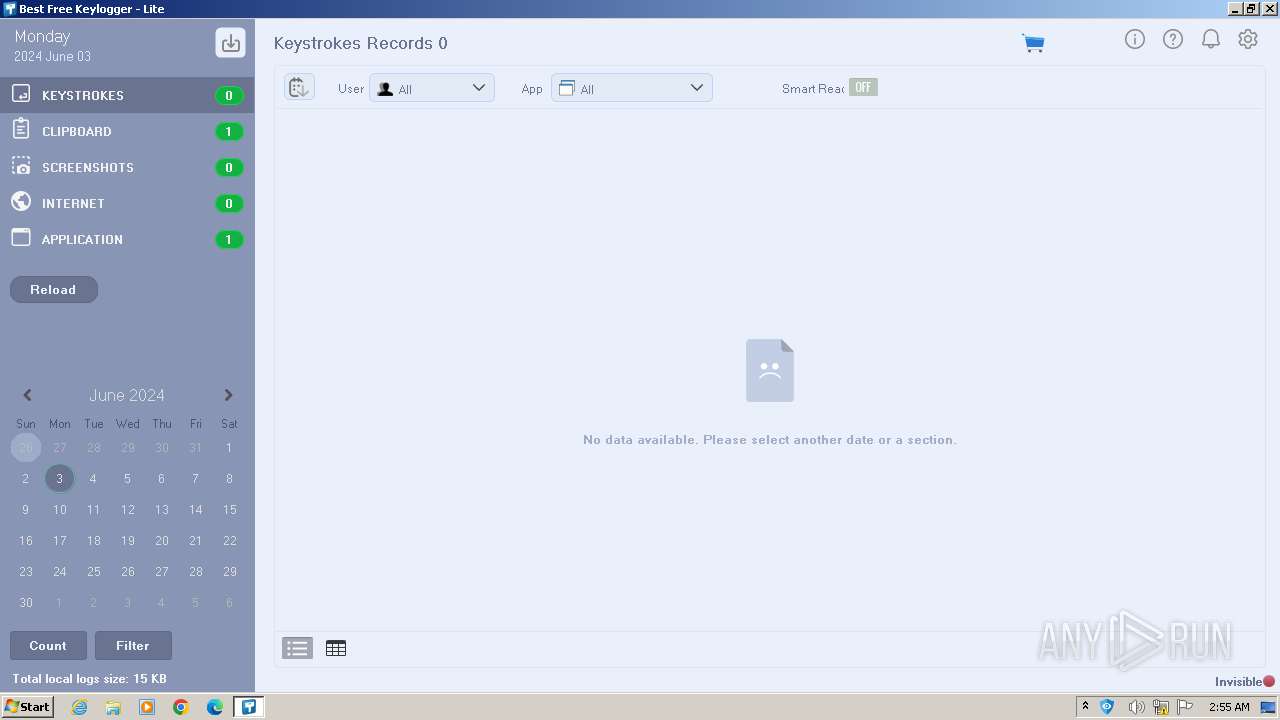
Task: Select the SCREENSHOTS section
Action: pos(127,167)
